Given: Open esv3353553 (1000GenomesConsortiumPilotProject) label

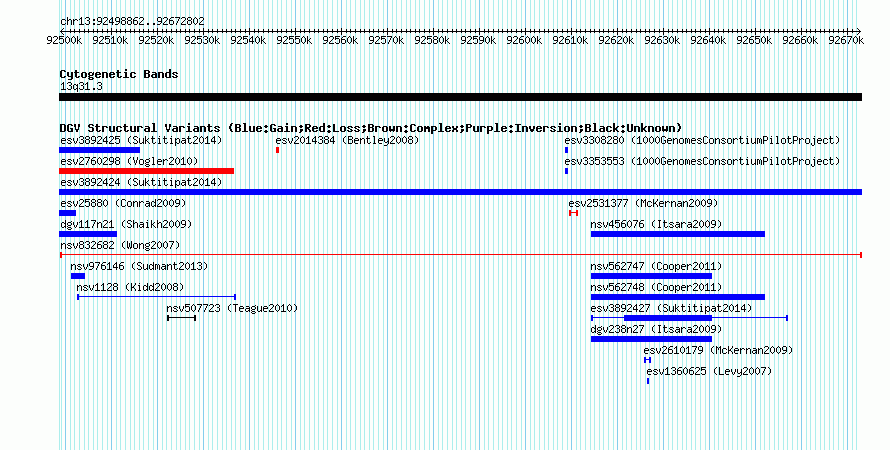Looking at the screenshot, I should pyautogui.click(x=702, y=161).
